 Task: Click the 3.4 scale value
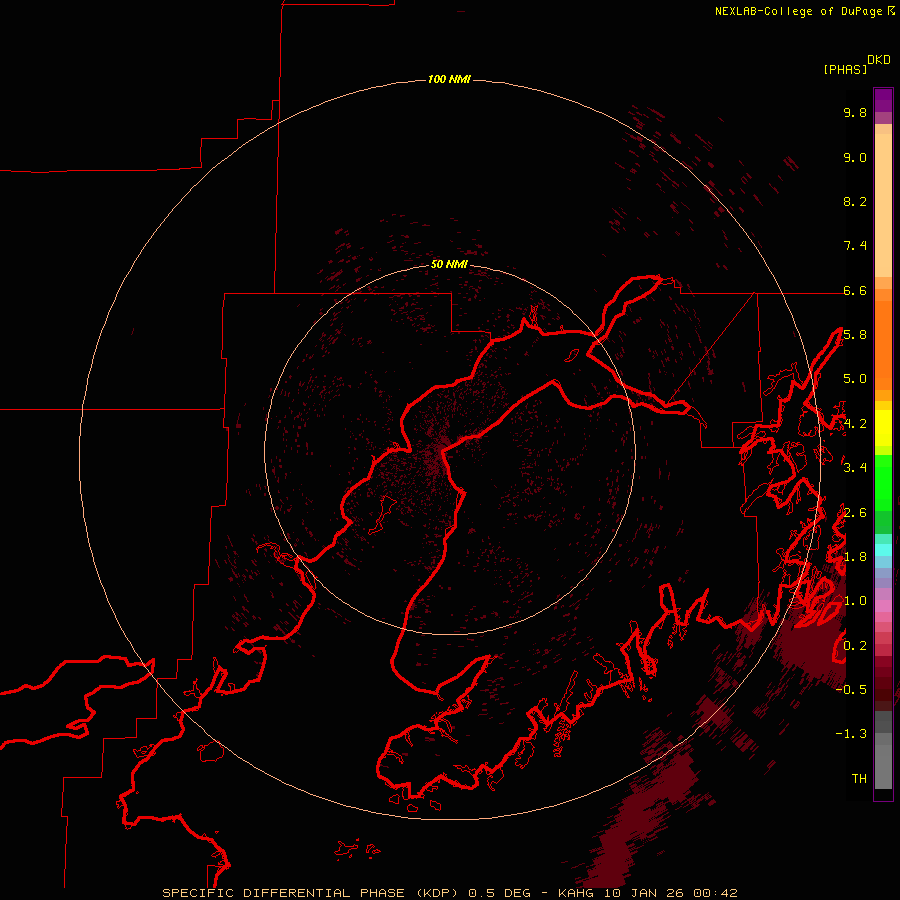(855, 468)
